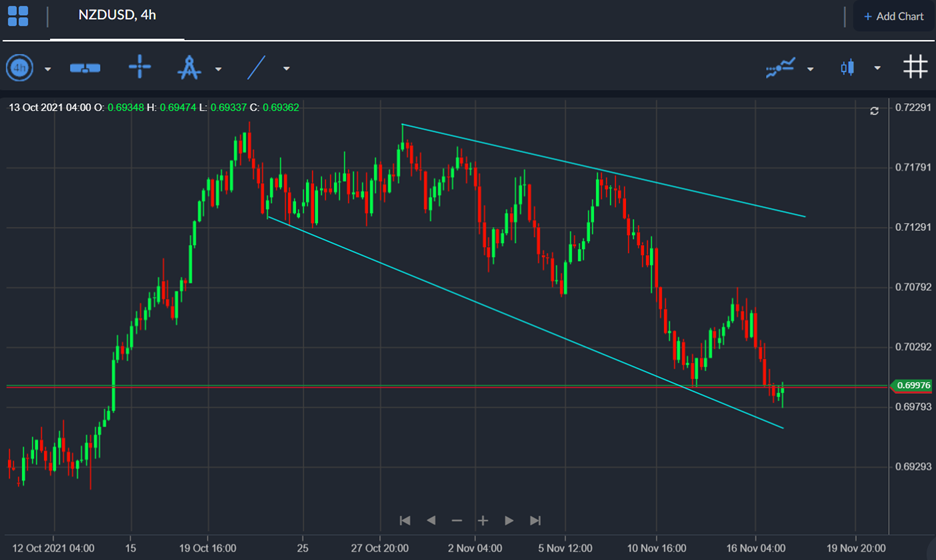Click the Add Chart button
The image size is (936, 560).
click(894, 16)
